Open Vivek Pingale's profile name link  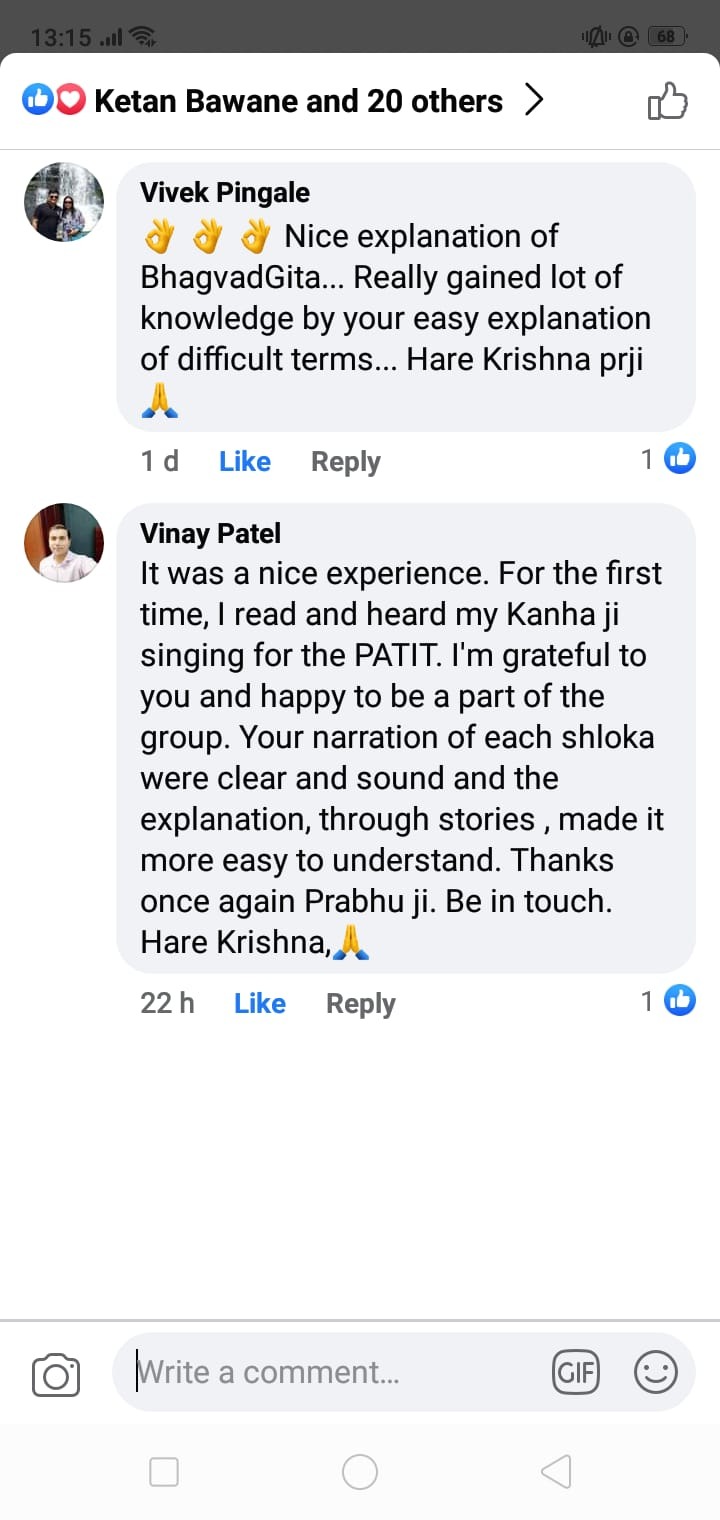point(225,192)
